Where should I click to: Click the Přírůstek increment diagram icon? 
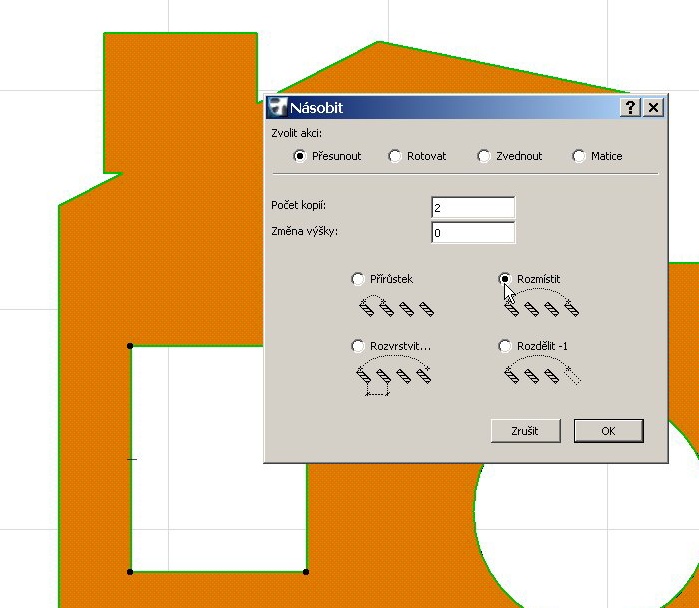coord(396,305)
